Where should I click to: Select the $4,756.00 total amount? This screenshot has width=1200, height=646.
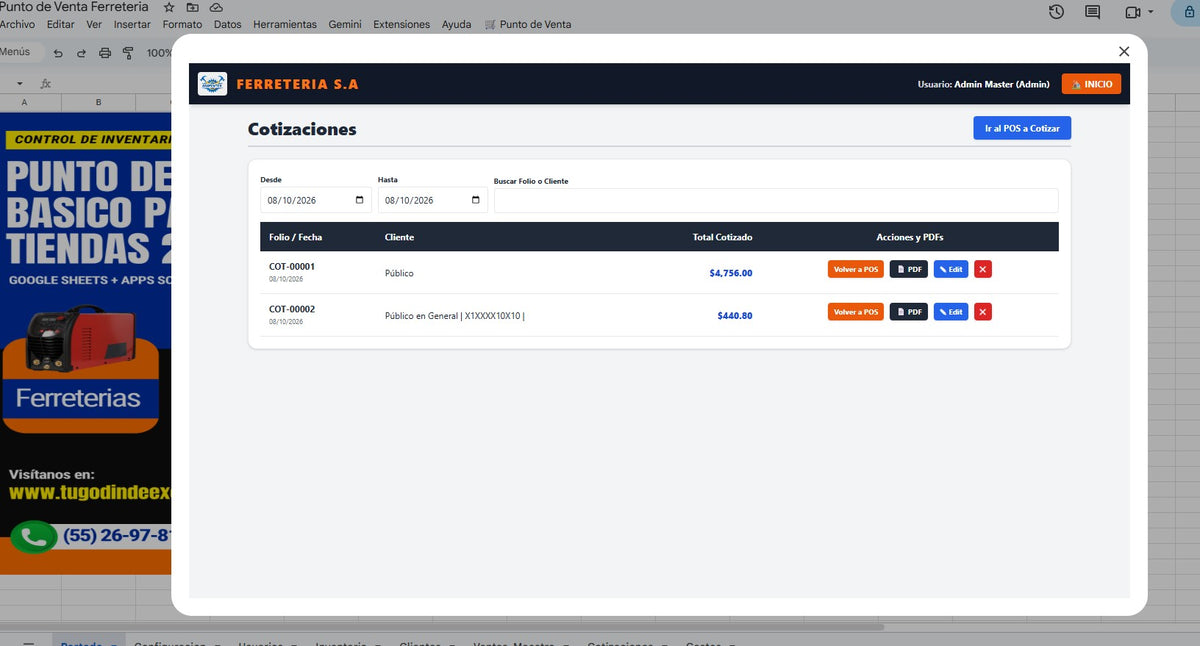tap(731, 273)
